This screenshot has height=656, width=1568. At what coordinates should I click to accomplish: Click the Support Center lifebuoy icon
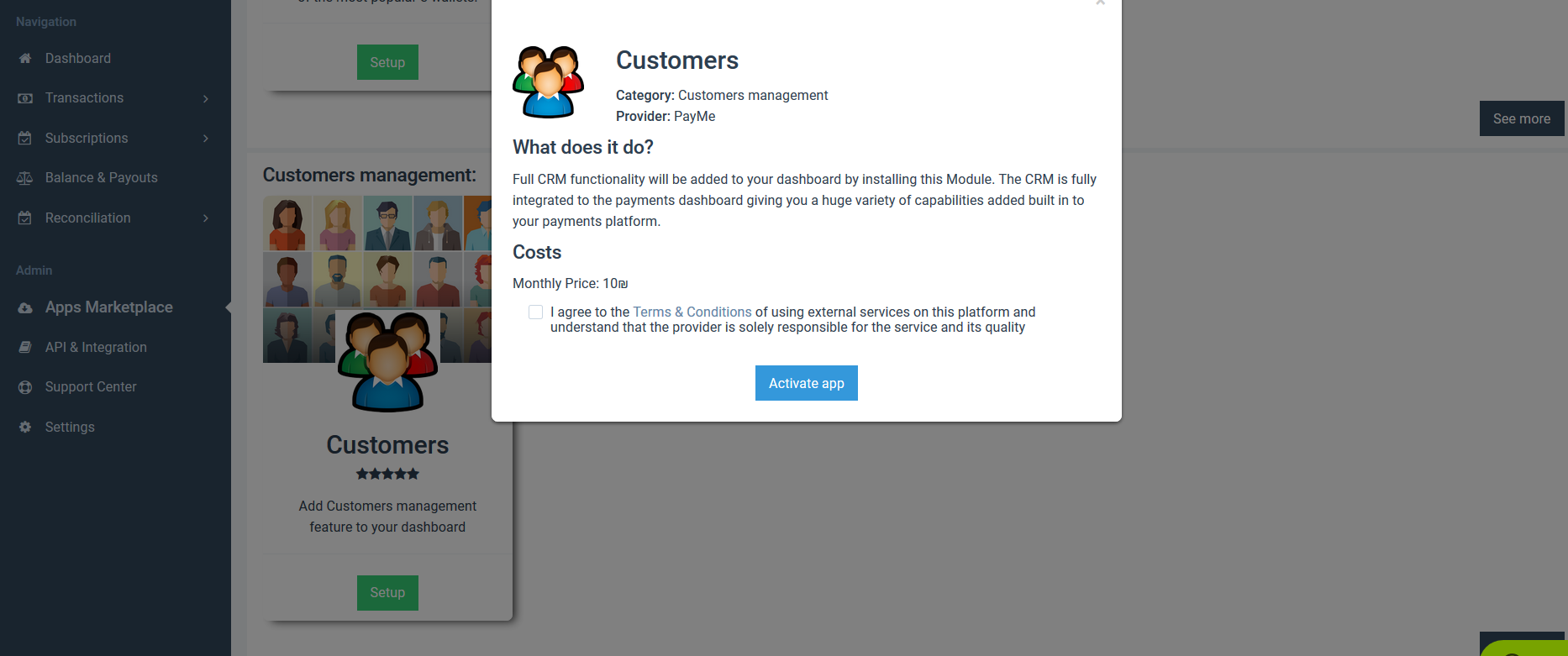(x=25, y=387)
